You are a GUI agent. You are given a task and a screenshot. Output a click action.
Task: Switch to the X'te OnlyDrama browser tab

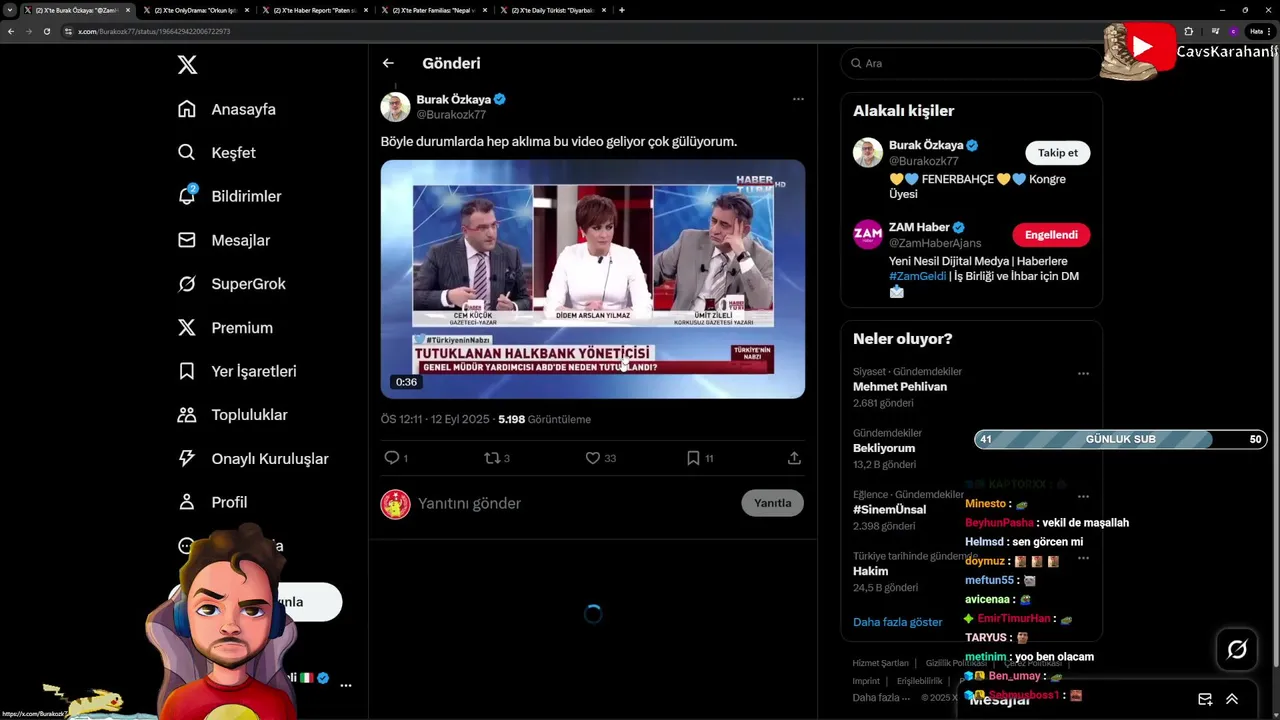pyautogui.click(x=194, y=10)
